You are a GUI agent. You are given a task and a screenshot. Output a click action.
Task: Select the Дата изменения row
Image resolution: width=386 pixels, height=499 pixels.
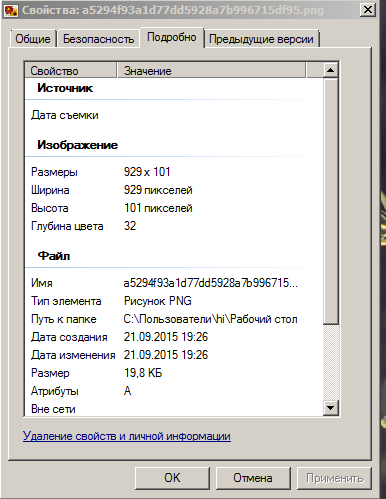pos(174,355)
